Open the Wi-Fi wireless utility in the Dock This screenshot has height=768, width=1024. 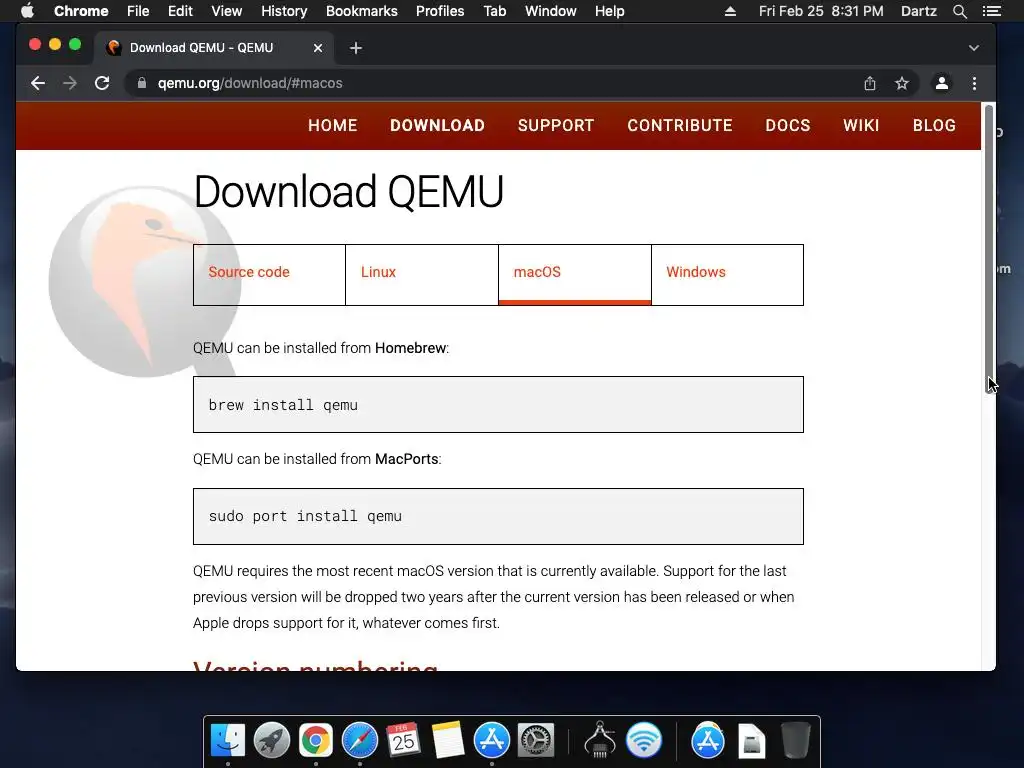click(x=644, y=741)
